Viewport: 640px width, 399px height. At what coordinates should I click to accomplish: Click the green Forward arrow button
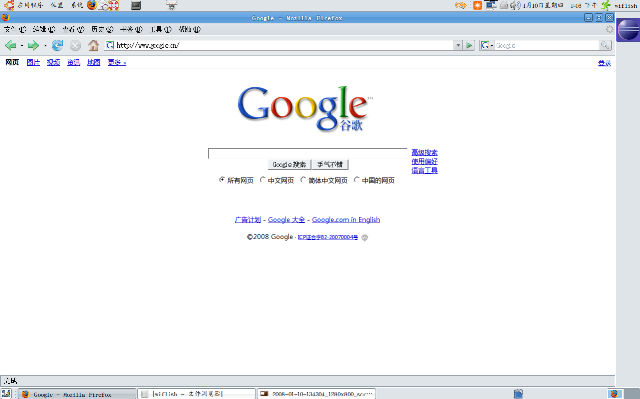pyautogui.click(x=33, y=45)
